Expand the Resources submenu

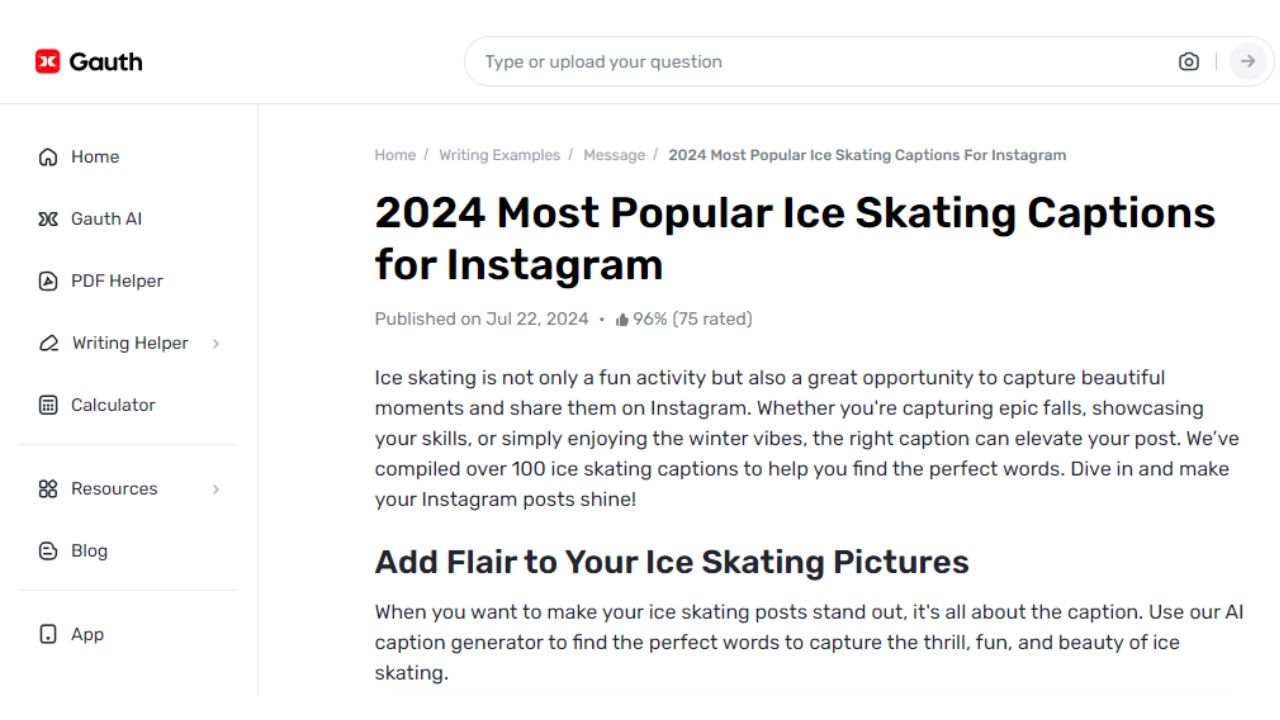tap(218, 488)
